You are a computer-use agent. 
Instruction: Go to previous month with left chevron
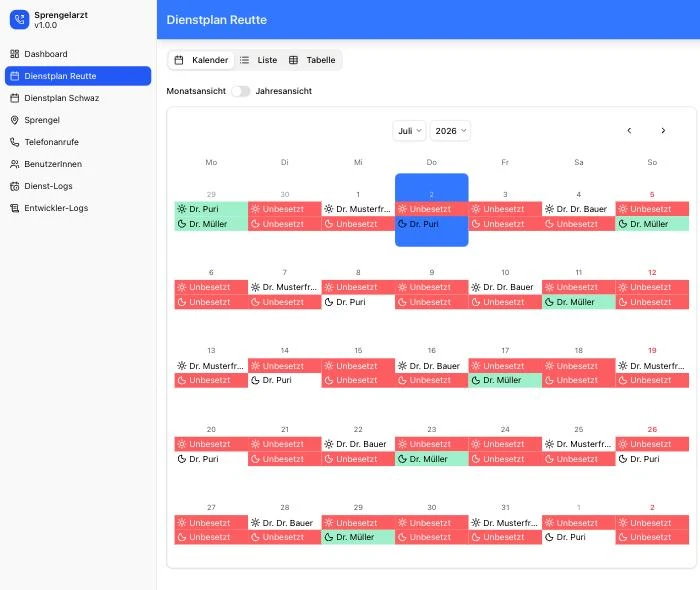pyautogui.click(x=629, y=131)
